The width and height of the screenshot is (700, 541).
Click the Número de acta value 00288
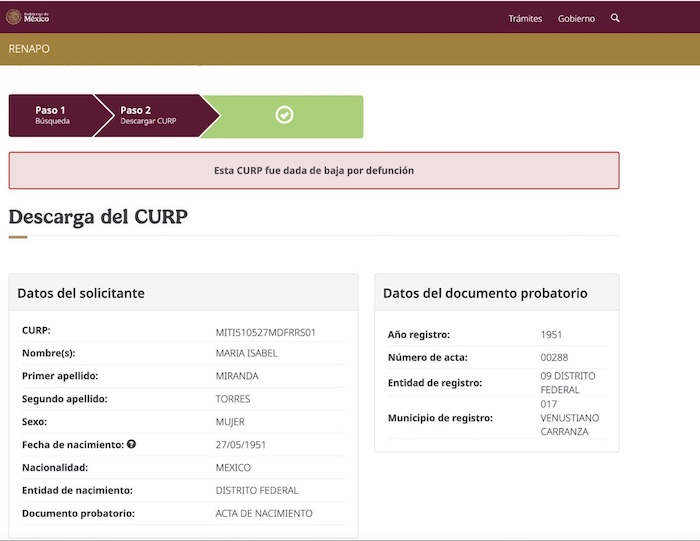[x=553, y=358]
